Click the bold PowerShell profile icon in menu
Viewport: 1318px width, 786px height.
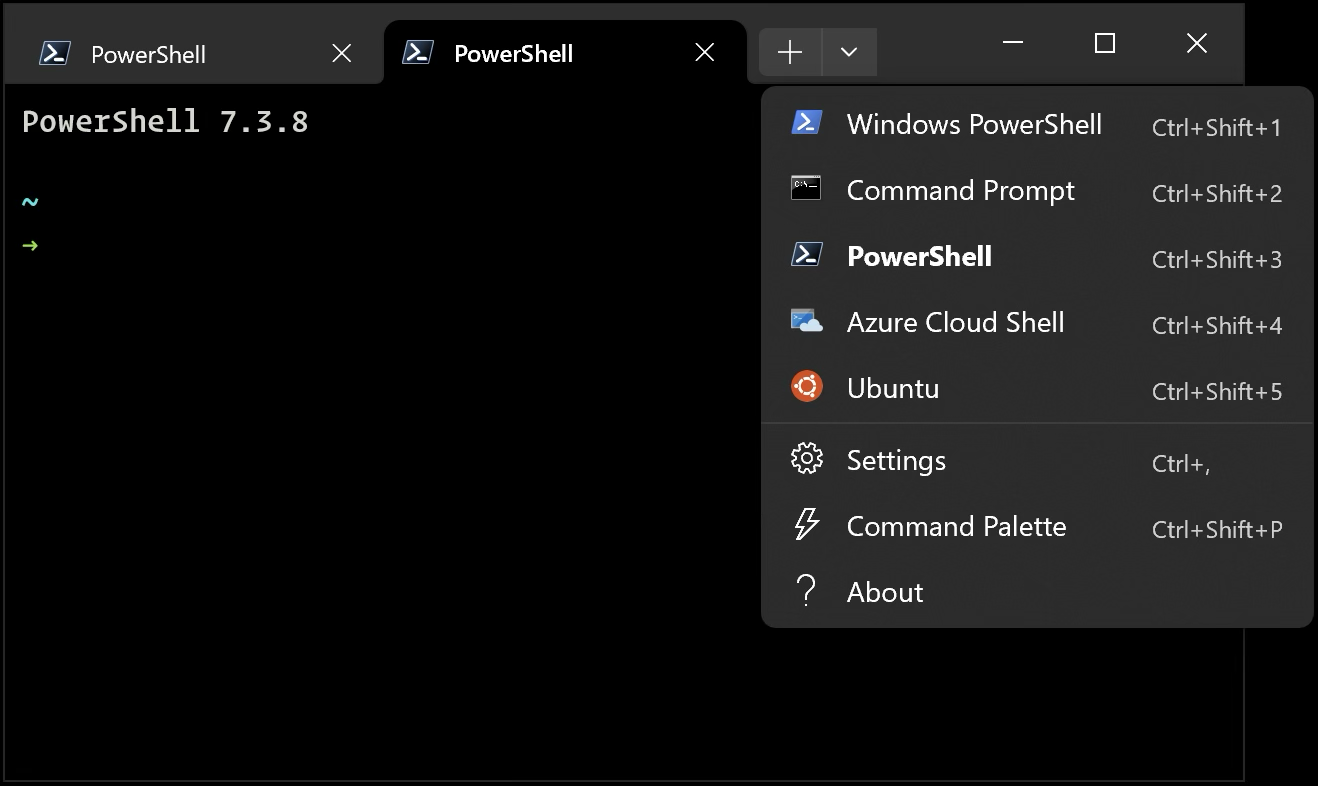coord(806,255)
